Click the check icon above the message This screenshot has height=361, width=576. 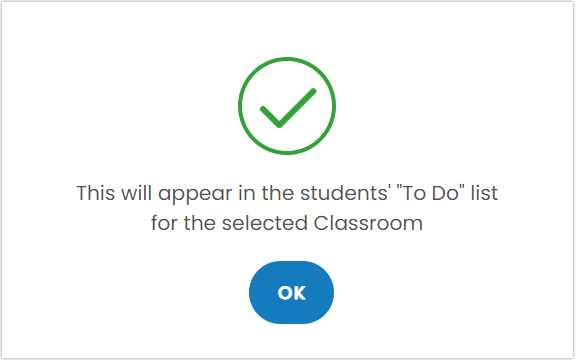(x=287, y=106)
